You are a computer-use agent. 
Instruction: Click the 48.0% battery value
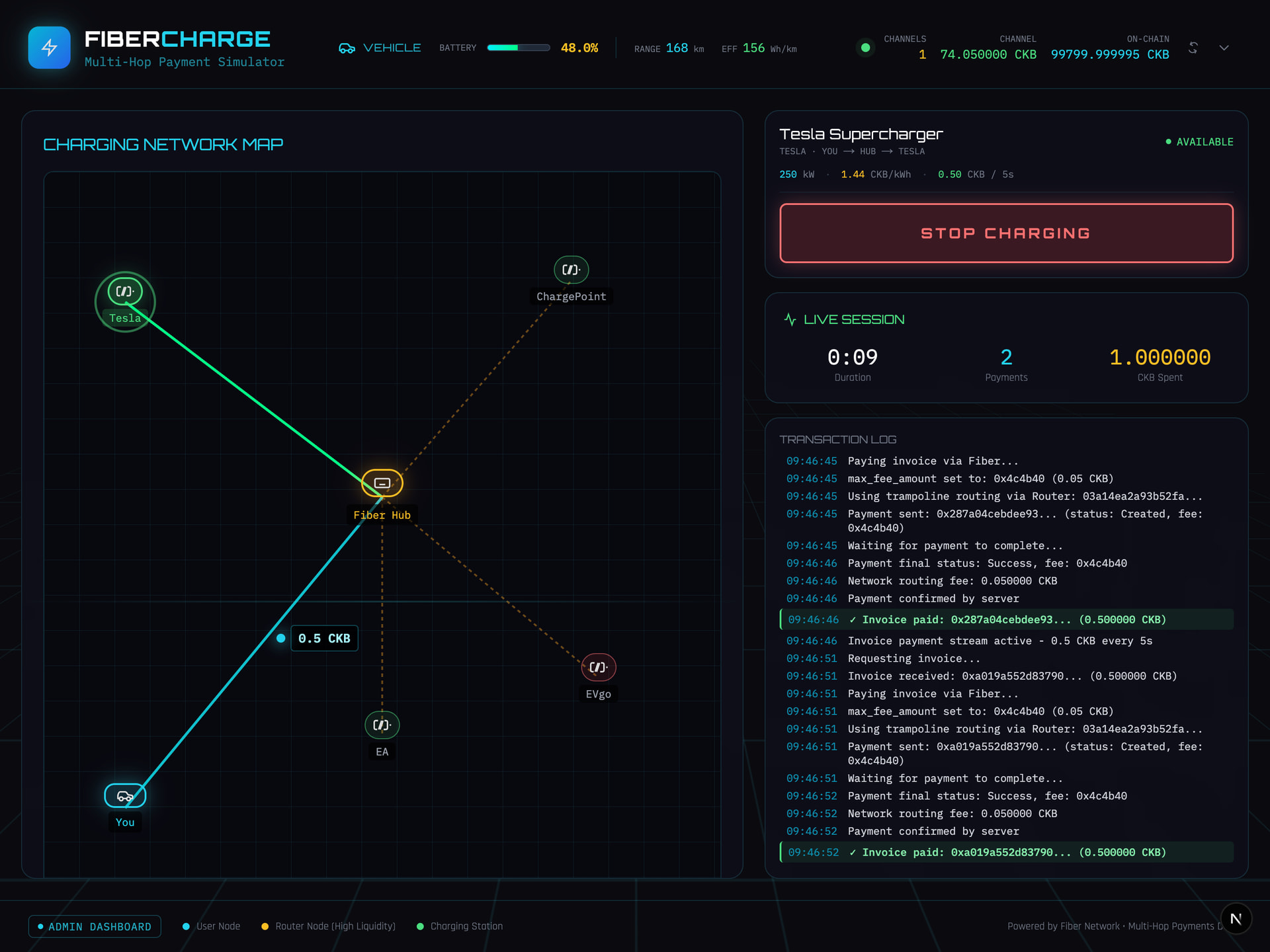579,48
